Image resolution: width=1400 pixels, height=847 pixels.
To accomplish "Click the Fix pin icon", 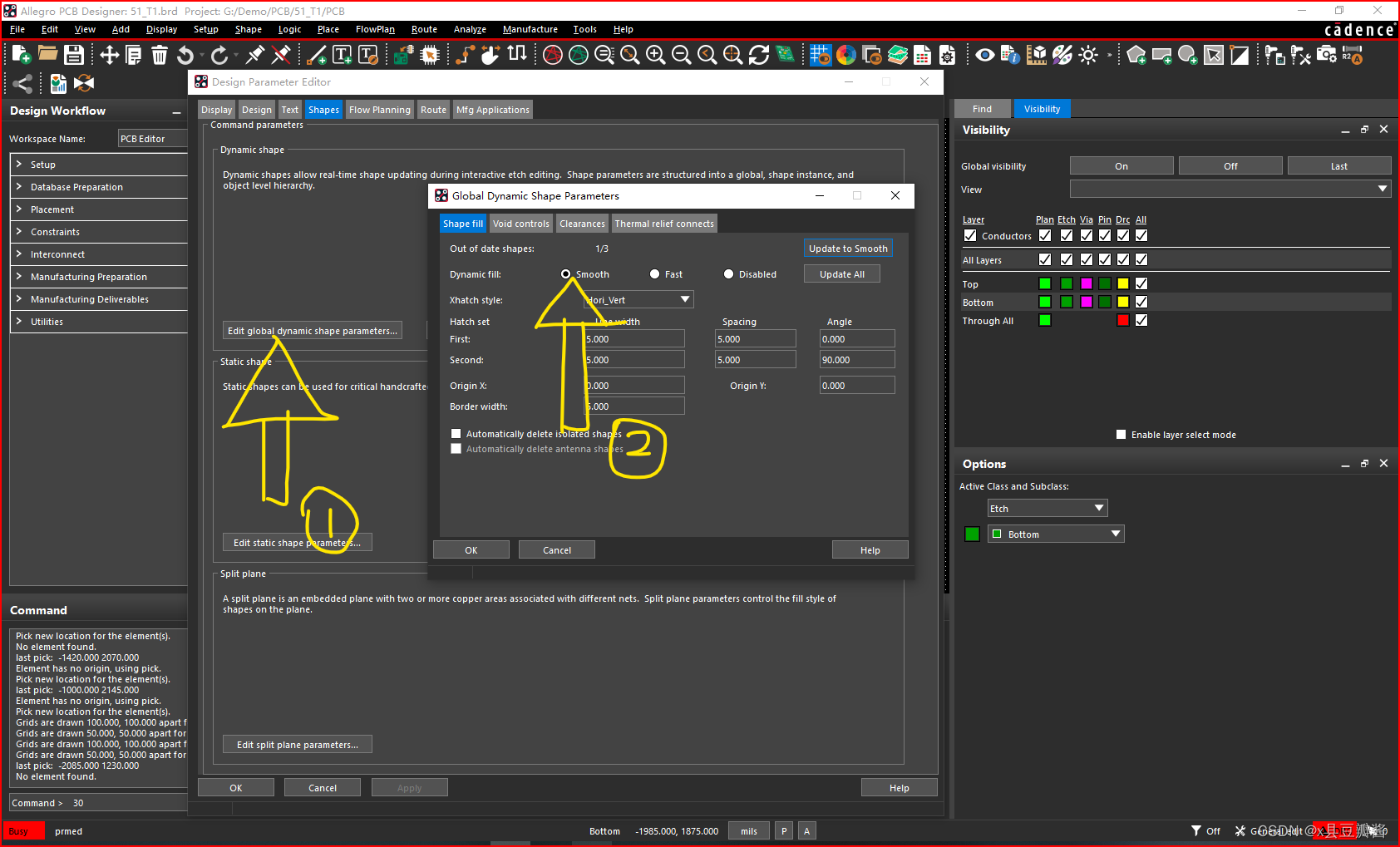I will [x=255, y=55].
